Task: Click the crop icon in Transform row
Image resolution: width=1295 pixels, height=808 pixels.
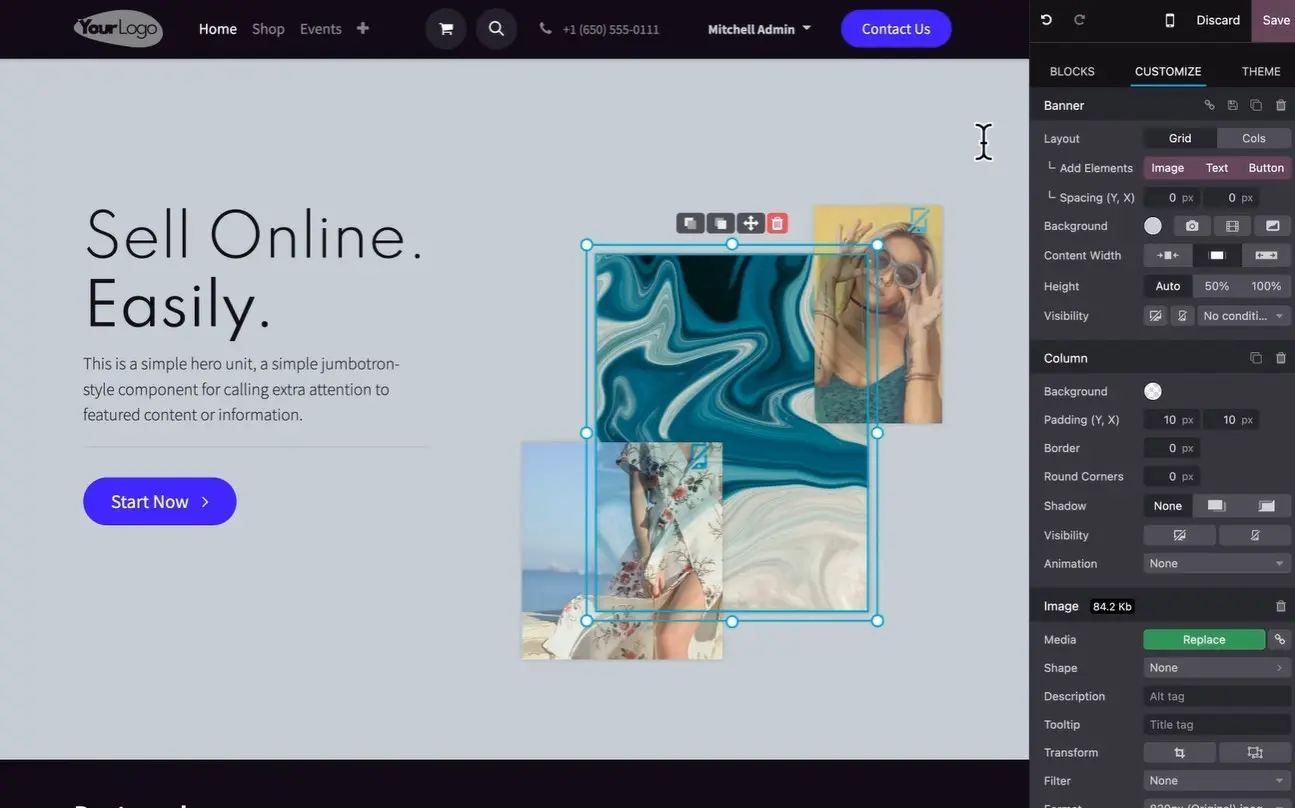Action: [x=1180, y=752]
